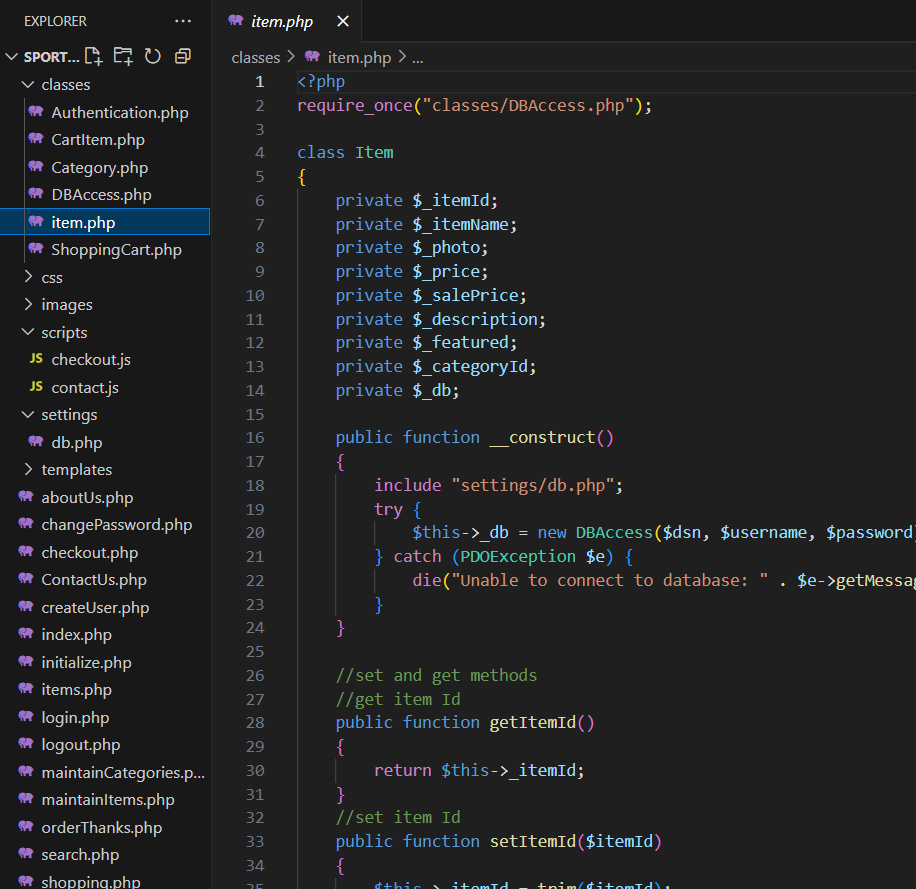Refresh the Explorer file tree

click(x=153, y=56)
